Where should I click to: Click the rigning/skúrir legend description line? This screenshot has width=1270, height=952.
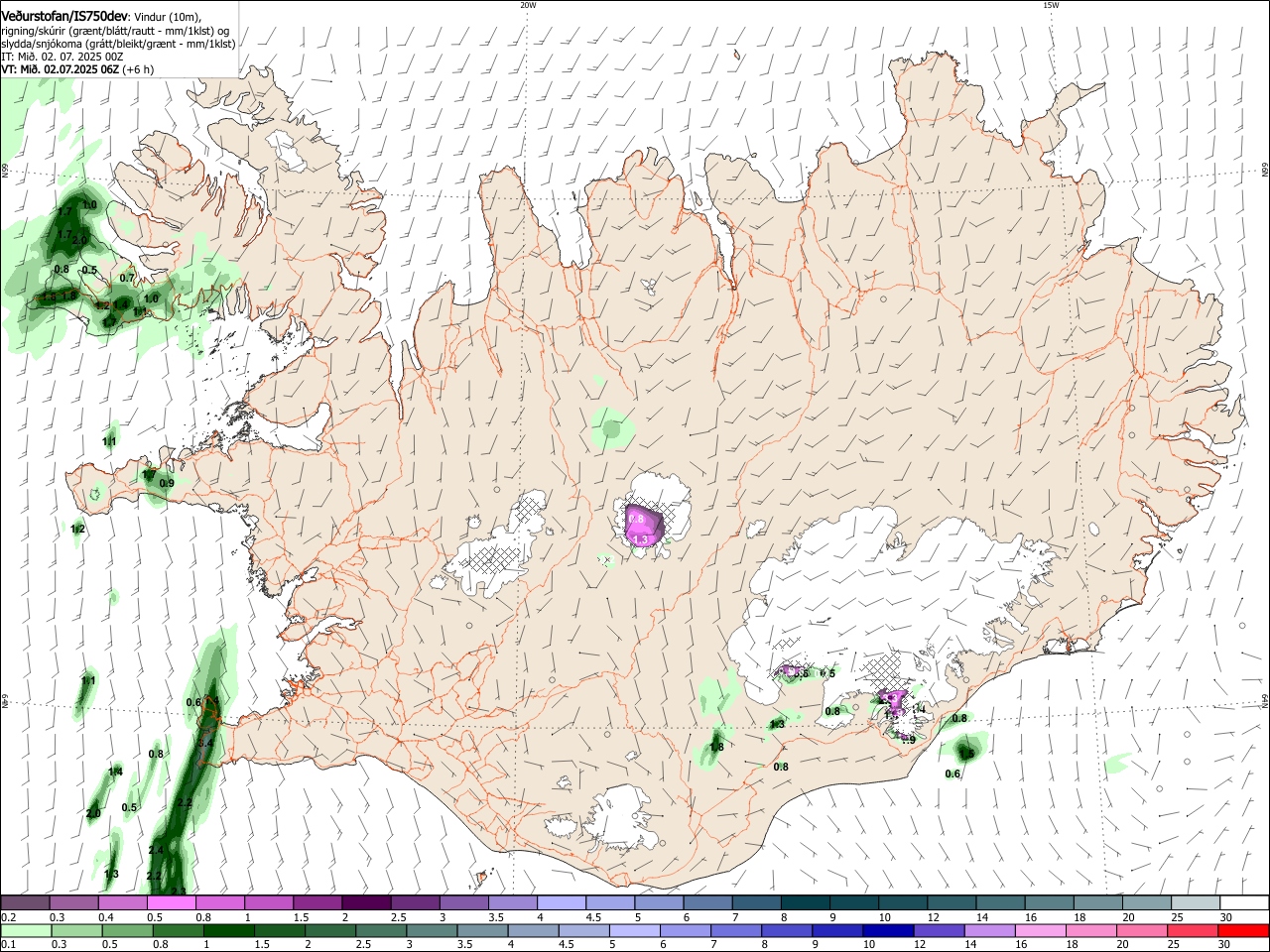pos(115,31)
